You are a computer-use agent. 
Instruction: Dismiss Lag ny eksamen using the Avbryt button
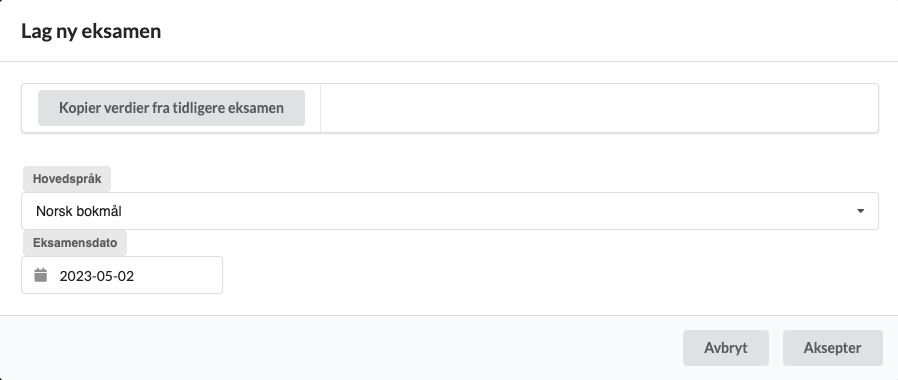726,348
